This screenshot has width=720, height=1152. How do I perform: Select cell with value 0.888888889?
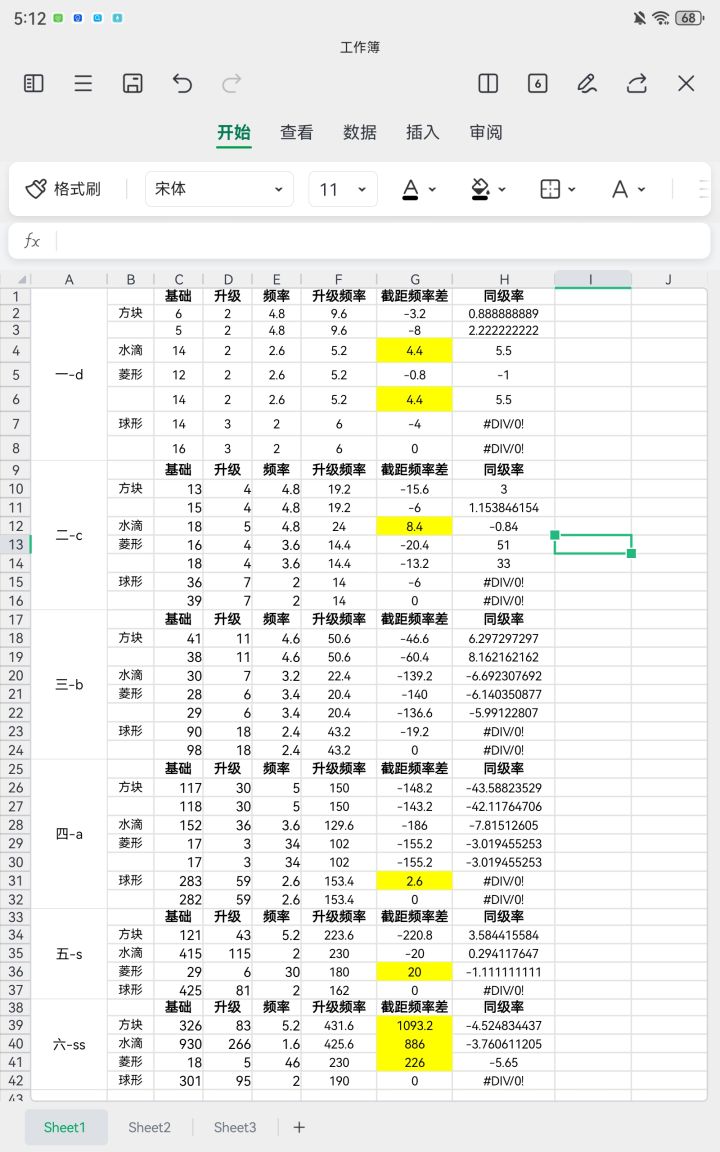tap(503, 314)
